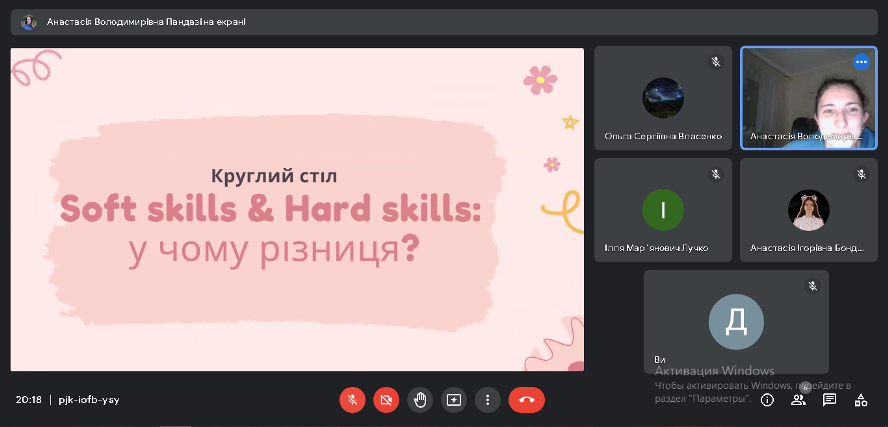Open the meeting details info icon
Screen dimensions: 888x427
(767, 400)
